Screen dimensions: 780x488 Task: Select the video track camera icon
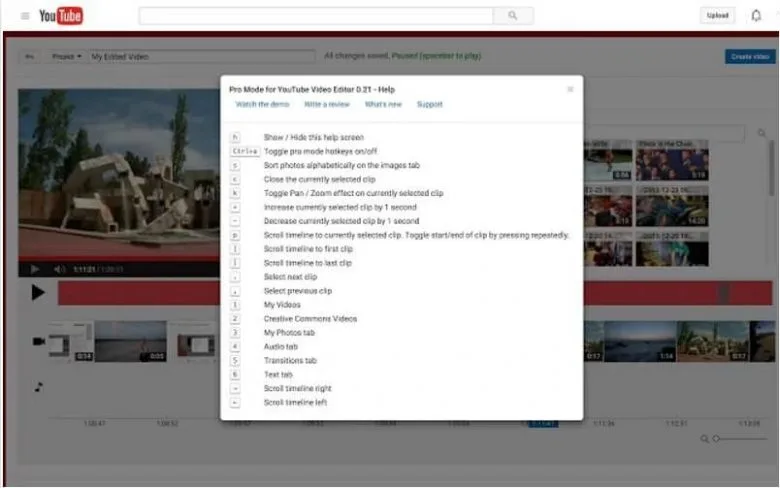tap(39, 341)
